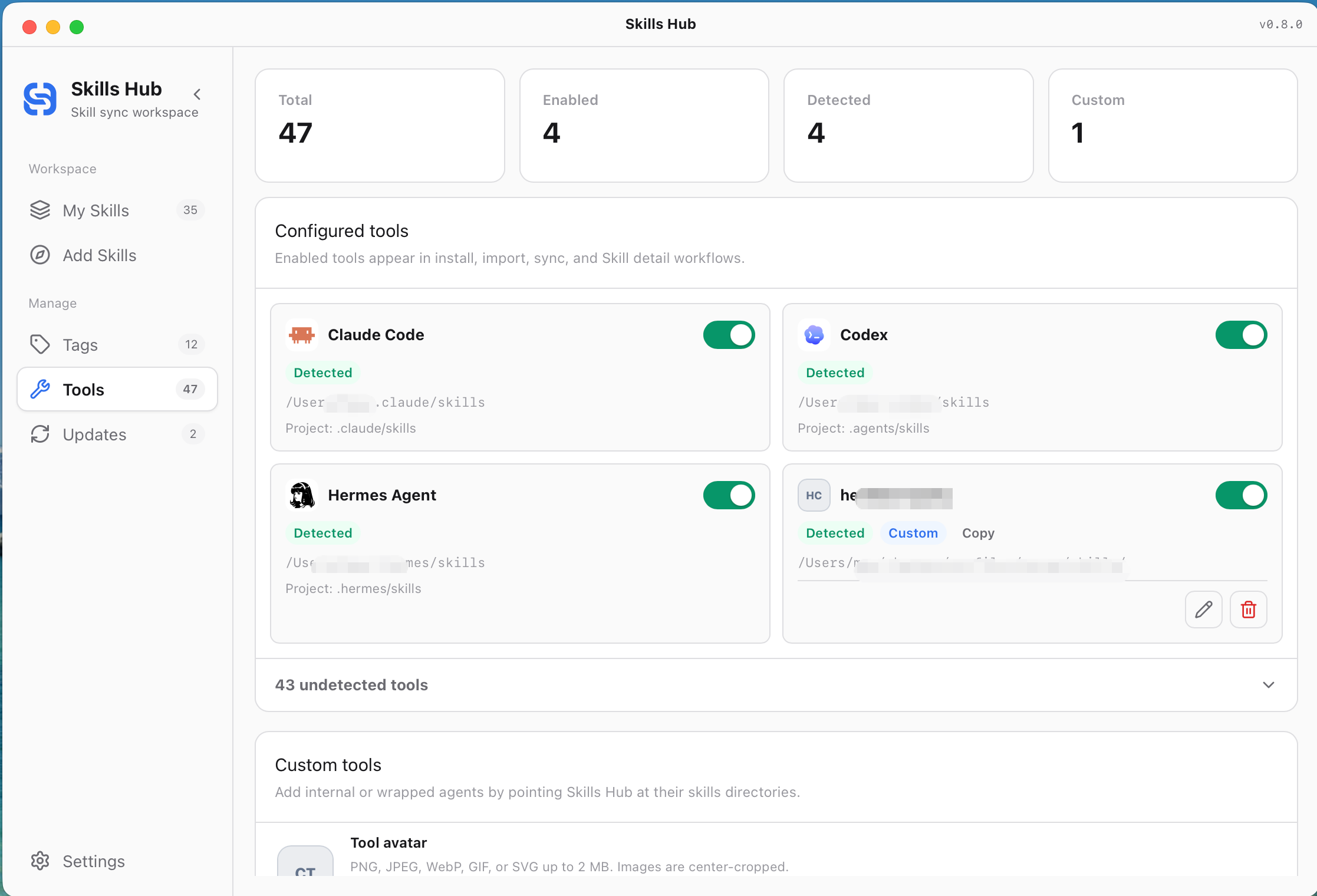Expand the 43 undetected tools section
1317x896 pixels.
[776, 685]
